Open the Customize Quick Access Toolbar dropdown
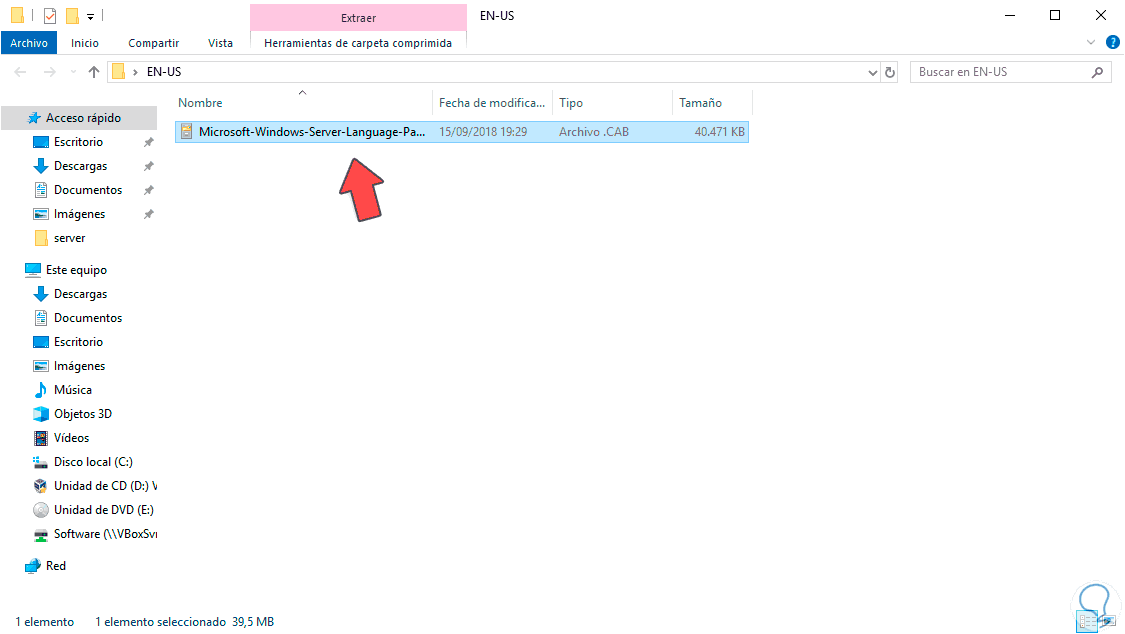Screen dimensions: 1125x634 pyautogui.click(x=90, y=16)
